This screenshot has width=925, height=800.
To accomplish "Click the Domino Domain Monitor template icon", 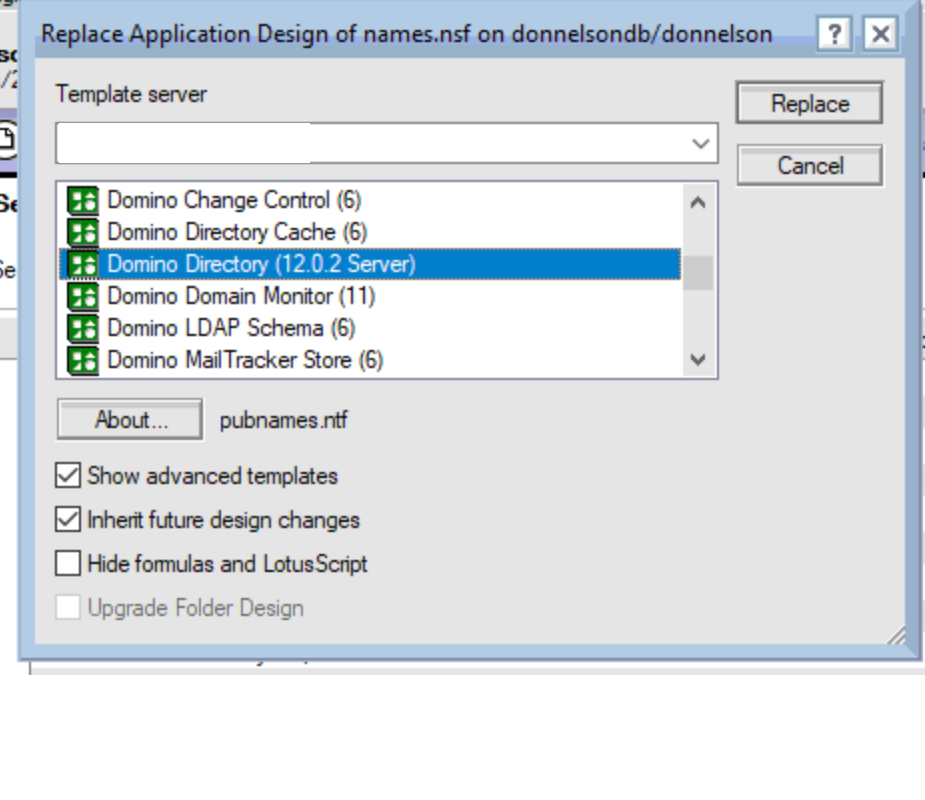I will [83, 296].
